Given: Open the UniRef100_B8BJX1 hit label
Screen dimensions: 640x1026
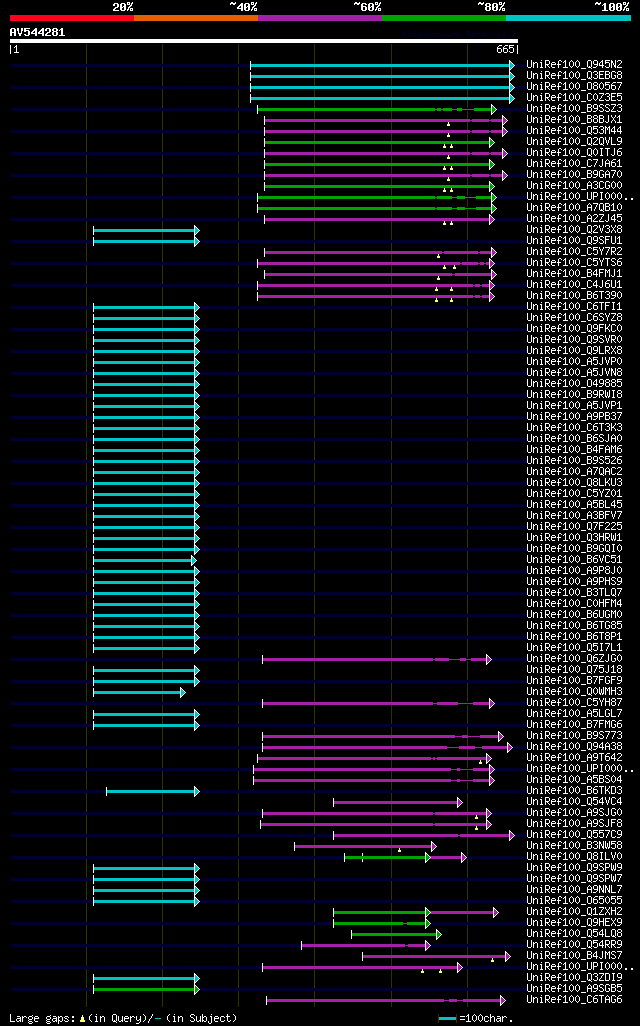Looking at the screenshot, I should click(575, 120).
